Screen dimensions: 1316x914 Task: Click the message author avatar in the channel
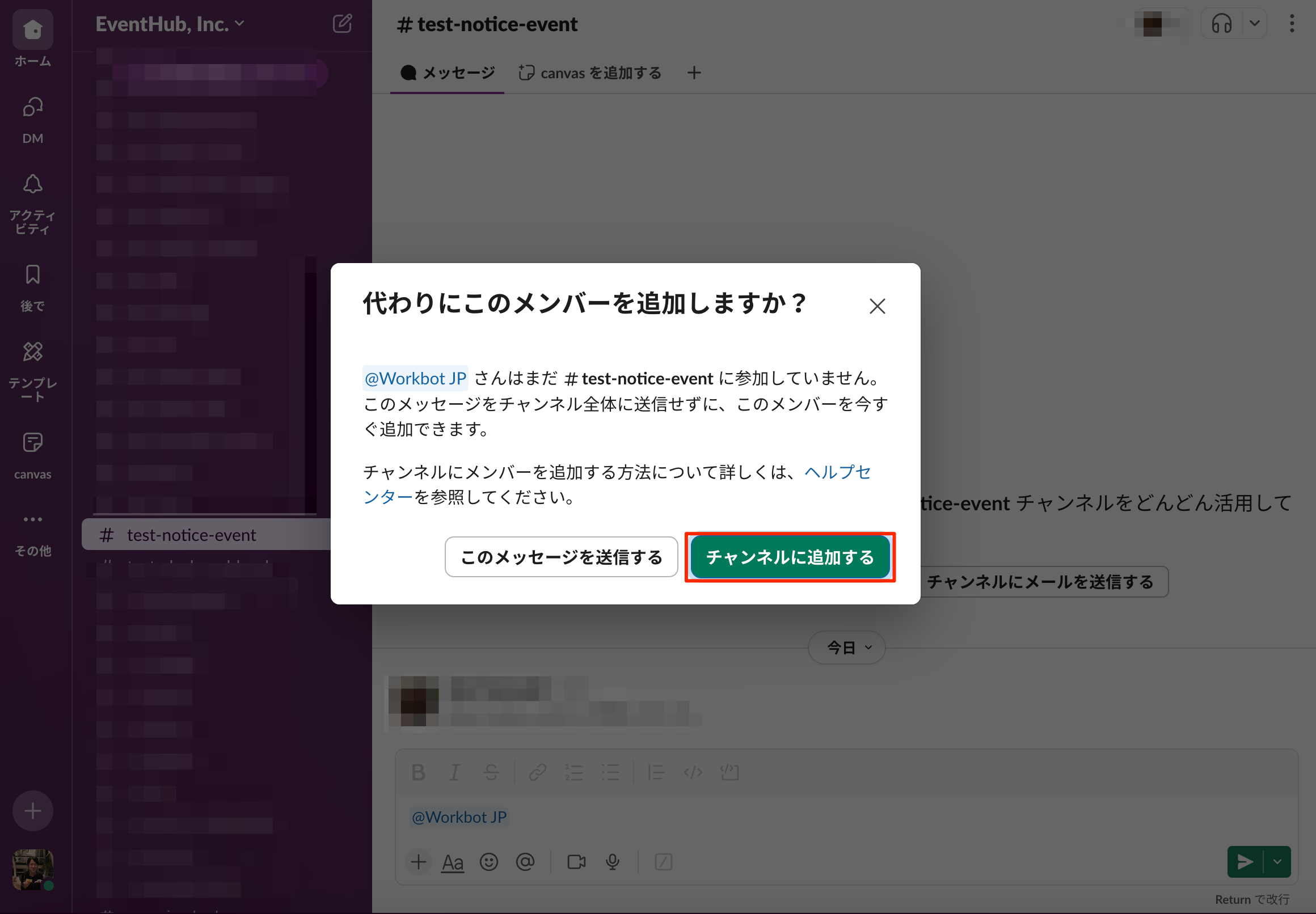(414, 701)
